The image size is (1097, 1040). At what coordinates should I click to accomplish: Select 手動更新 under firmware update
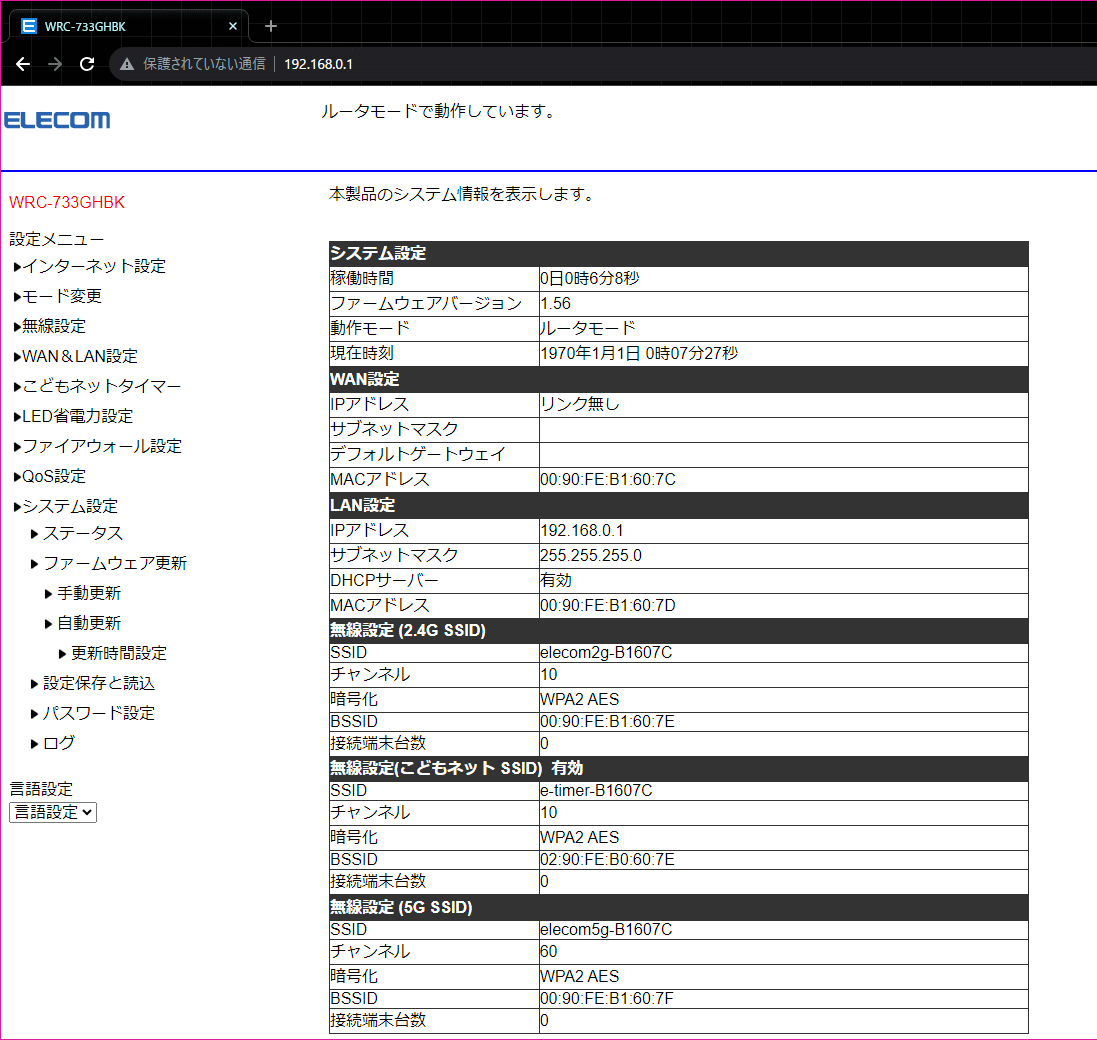(88, 593)
